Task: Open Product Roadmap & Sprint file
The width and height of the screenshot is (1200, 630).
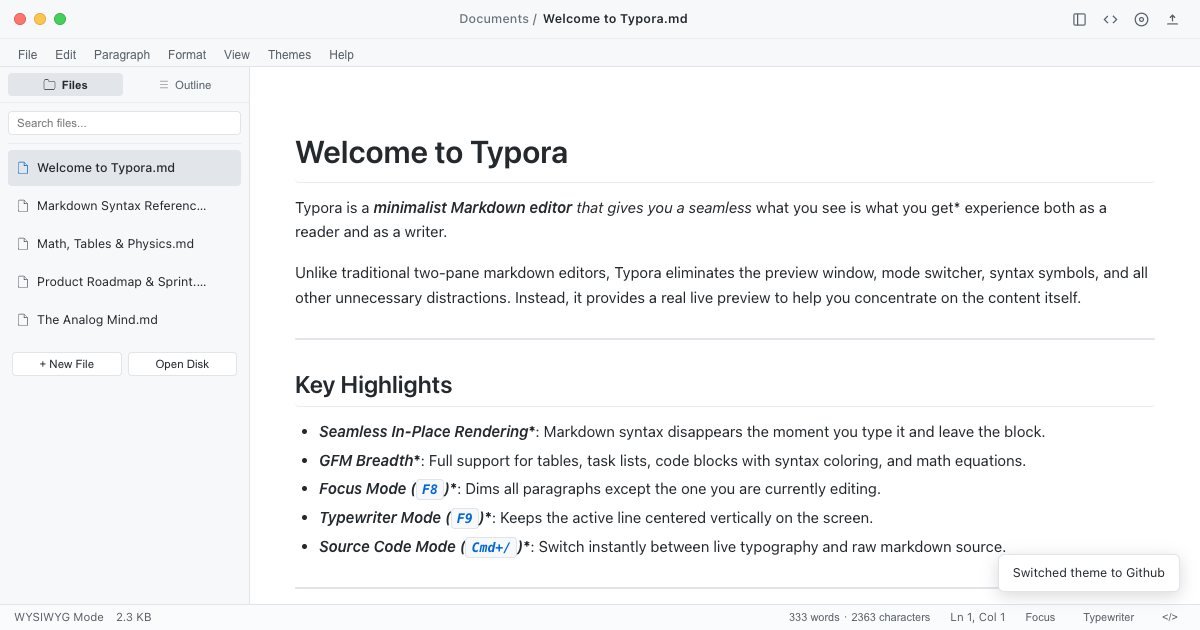Action: tap(124, 282)
